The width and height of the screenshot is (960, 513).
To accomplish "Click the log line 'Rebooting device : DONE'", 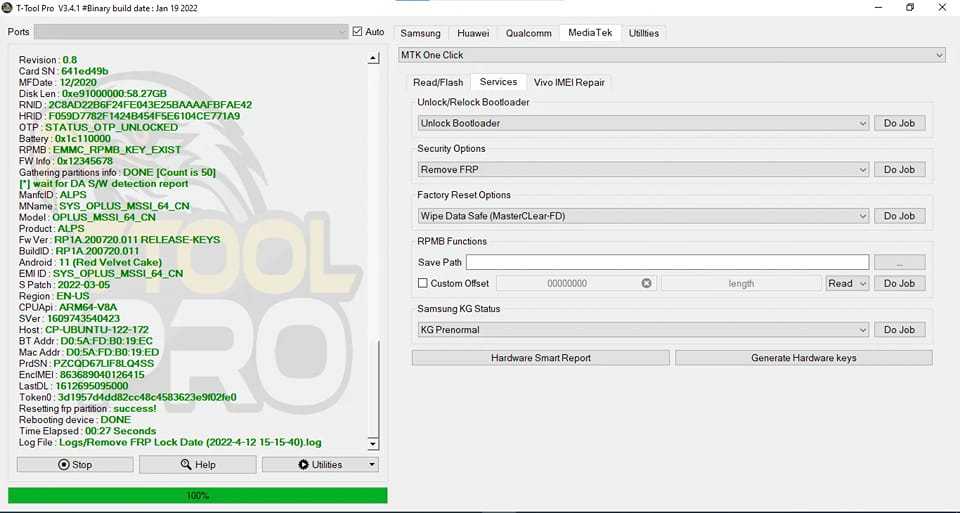I will [75, 420].
